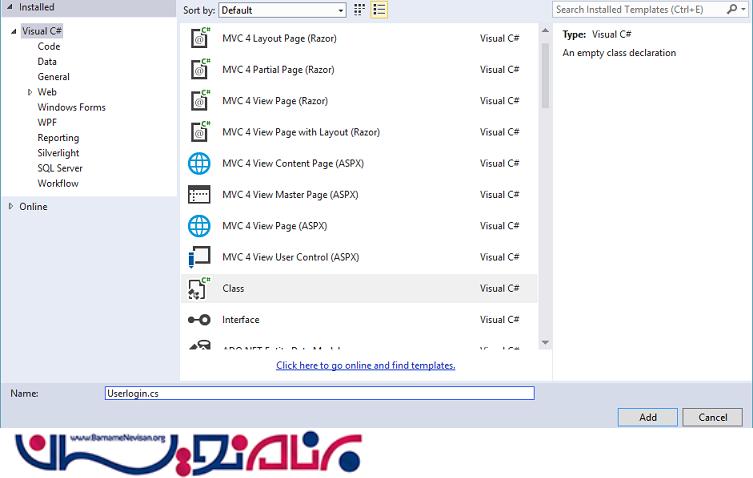
Task: Click the Name field containing Userlogin.cs
Action: tap(319, 393)
